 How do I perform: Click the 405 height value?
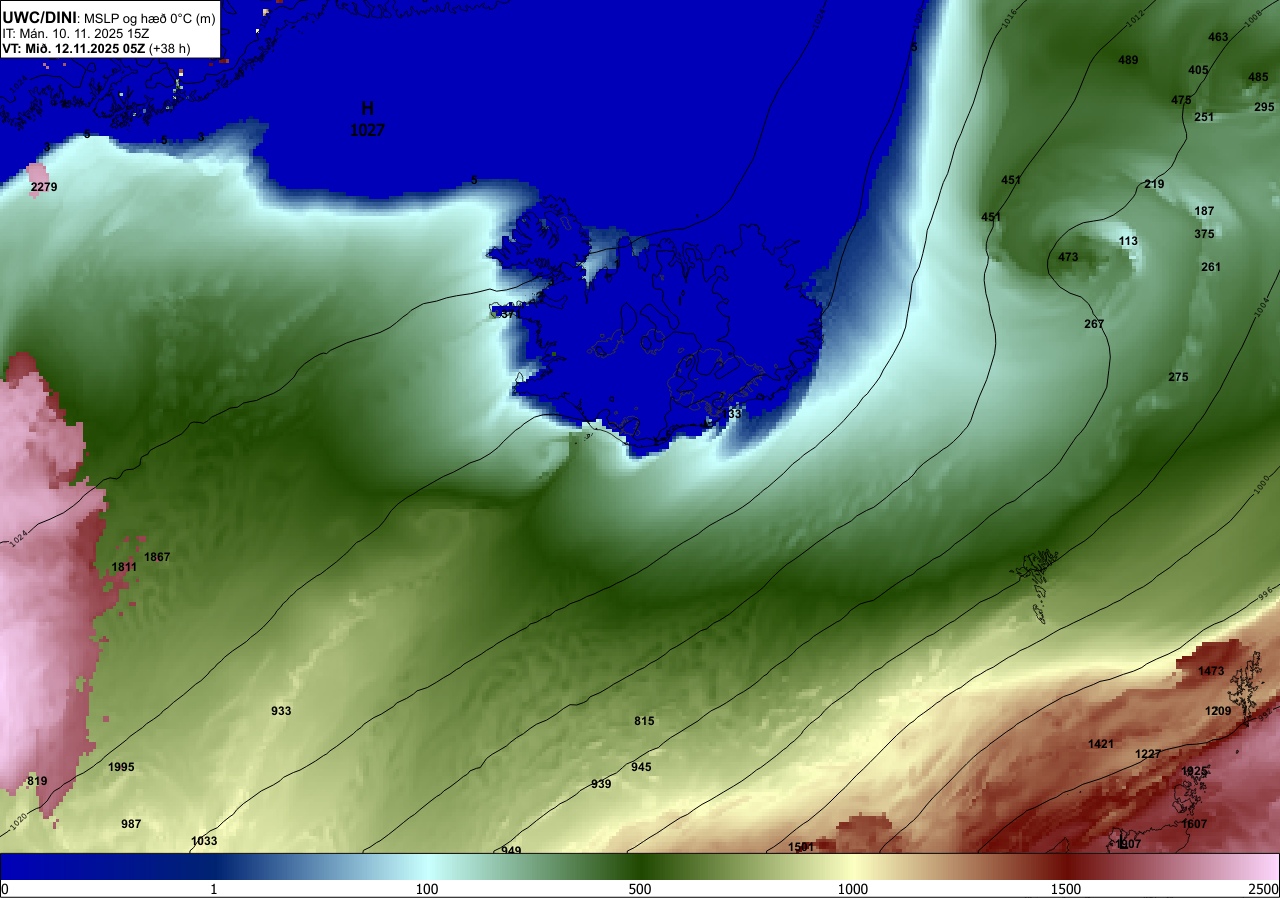click(x=1198, y=70)
